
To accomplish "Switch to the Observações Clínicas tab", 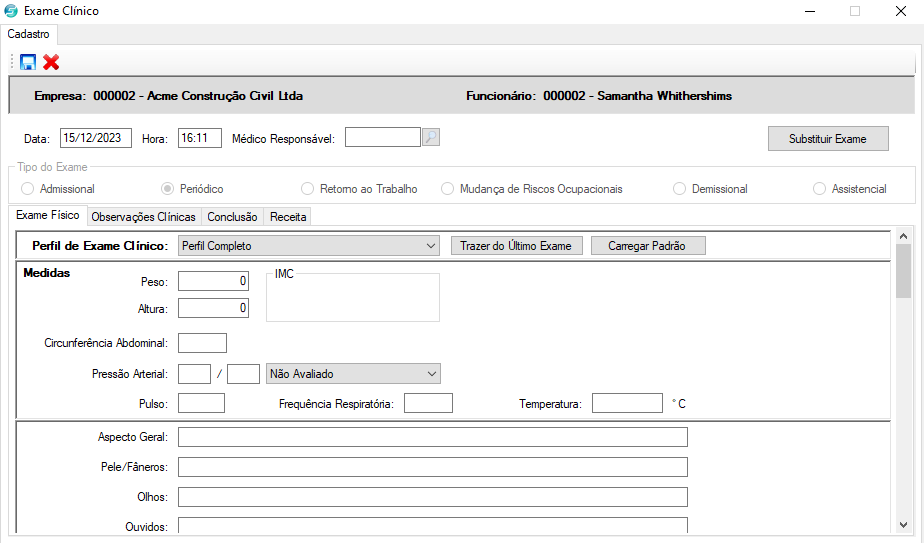I will [x=143, y=217].
